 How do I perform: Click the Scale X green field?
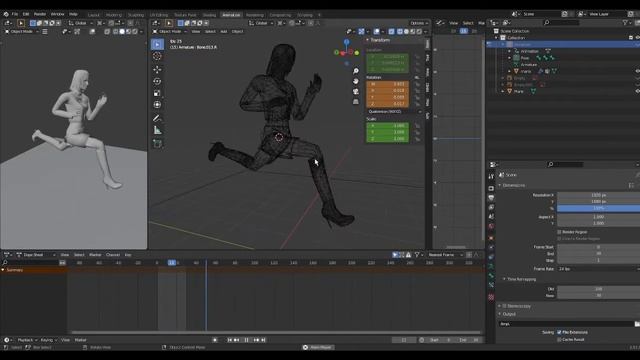387,126
